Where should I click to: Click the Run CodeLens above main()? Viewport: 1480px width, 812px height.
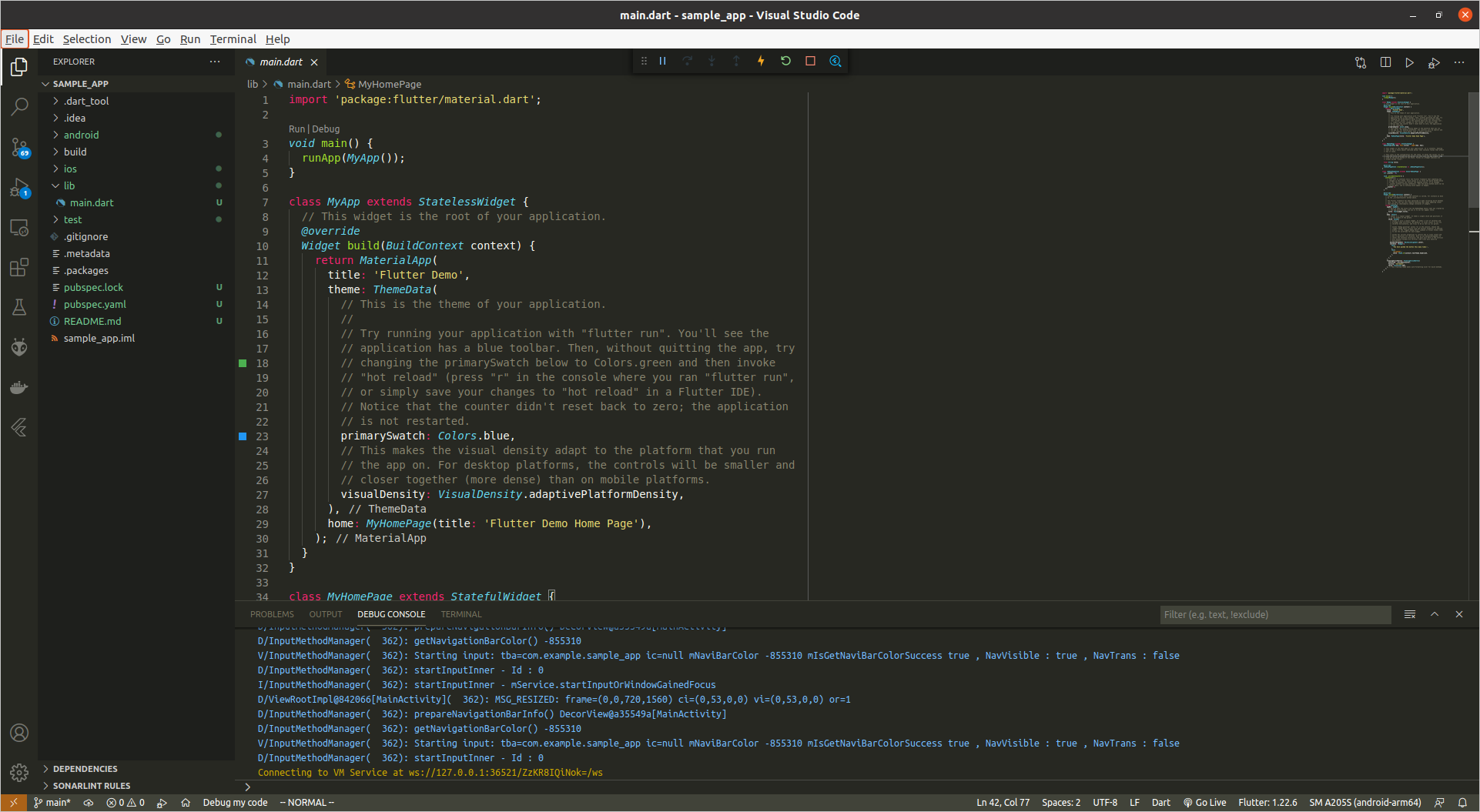tap(296, 129)
